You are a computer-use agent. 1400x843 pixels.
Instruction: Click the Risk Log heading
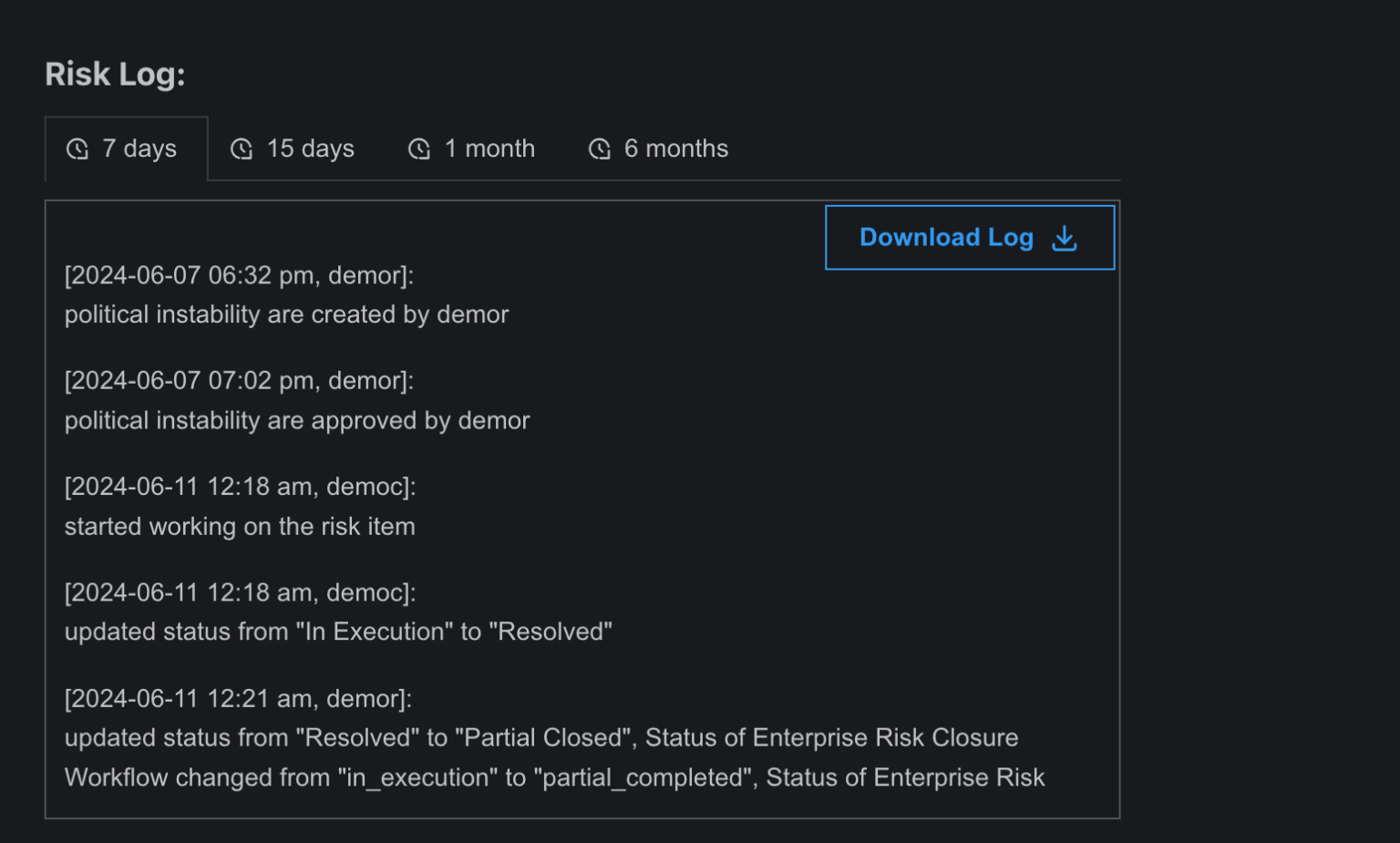coord(115,75)
